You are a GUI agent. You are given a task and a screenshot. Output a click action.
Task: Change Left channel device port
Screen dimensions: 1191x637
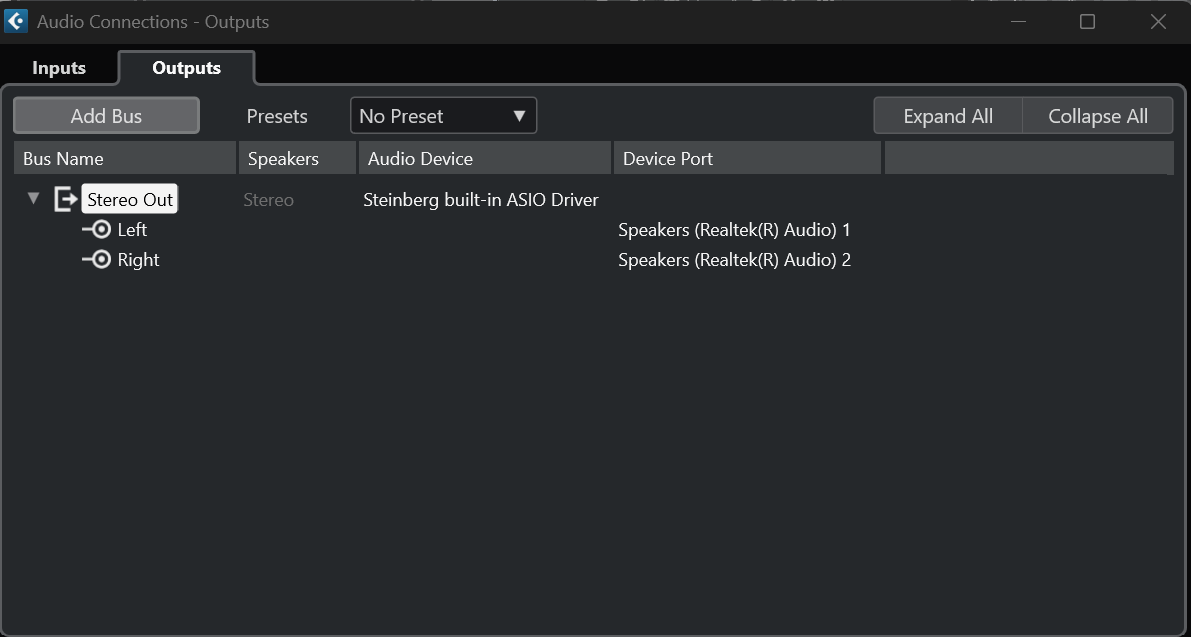point(734,230)
